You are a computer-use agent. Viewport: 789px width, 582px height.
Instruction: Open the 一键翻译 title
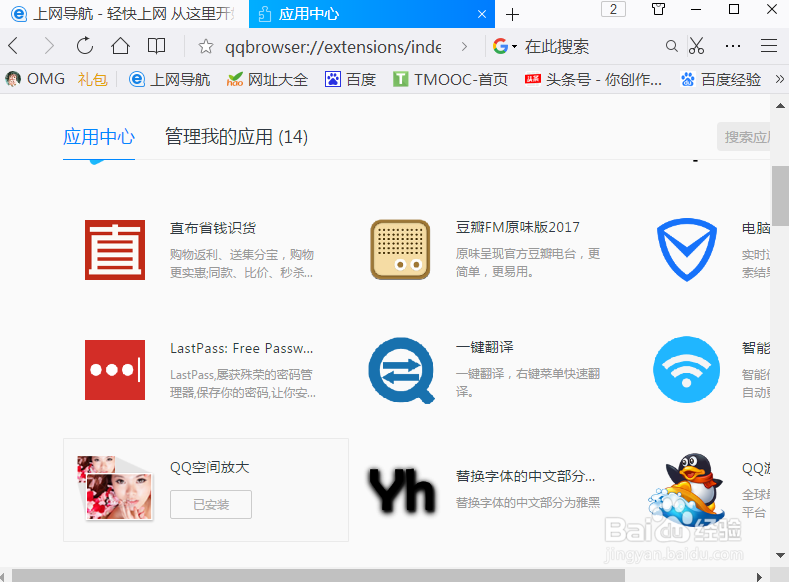(484, 347)
